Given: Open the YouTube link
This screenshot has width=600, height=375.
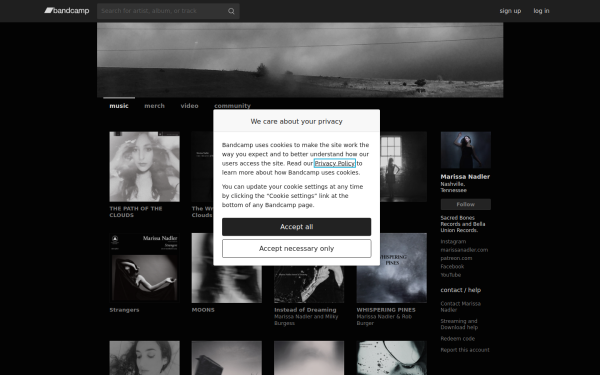Looking at the screenshot, I should click(x=451, y=275).
